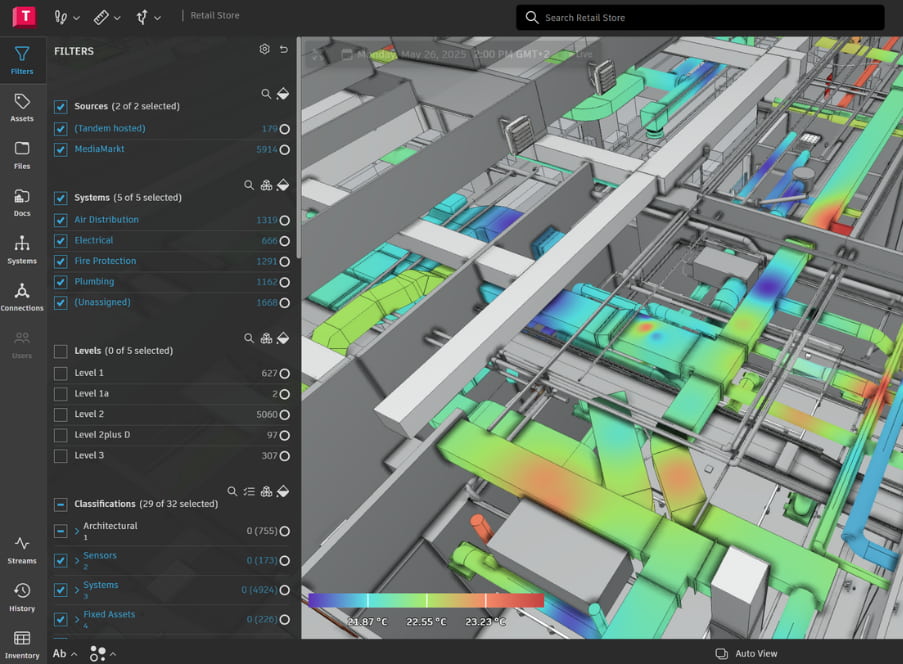903x664 pixels.
Task: Open the History panel
Action: click(x=22, y=596)
